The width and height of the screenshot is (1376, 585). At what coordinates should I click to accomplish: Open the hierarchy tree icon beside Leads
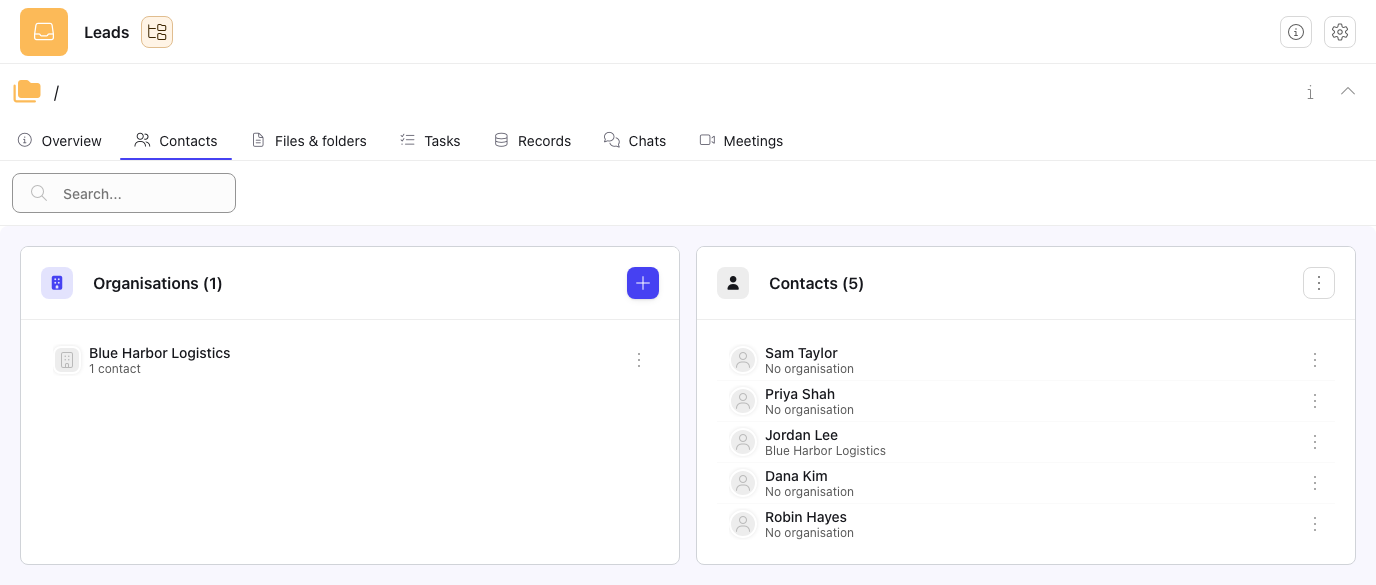pos(157,32)
